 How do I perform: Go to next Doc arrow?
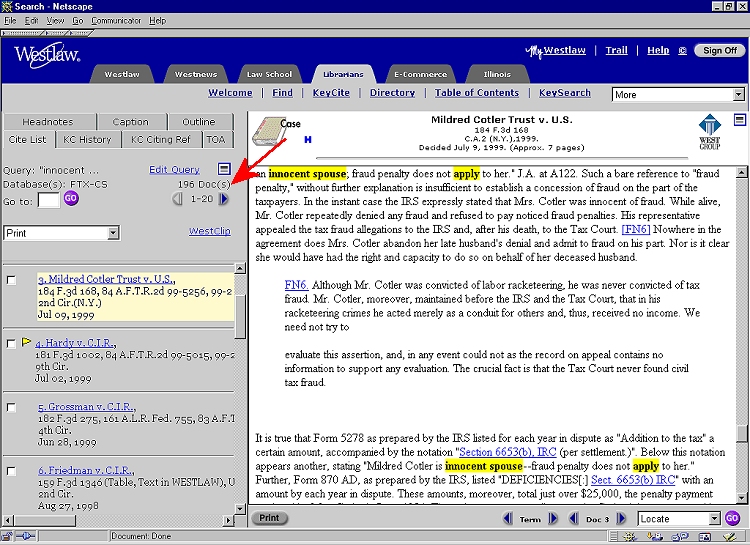(x=621, y=518)
